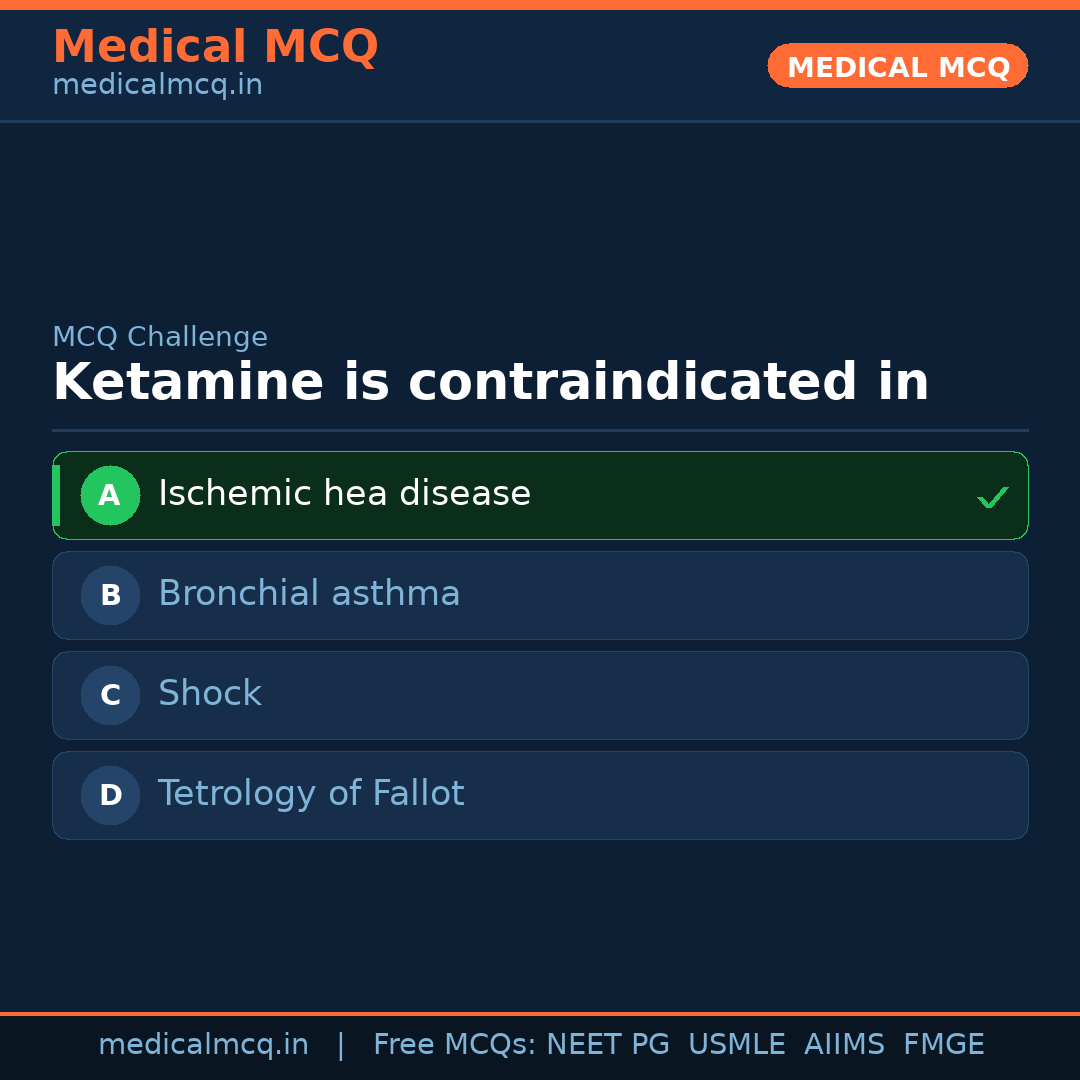Click the Free MCQs footer text
This screenshot has height=1080, width=1080.
click(x=455, y=1045)
